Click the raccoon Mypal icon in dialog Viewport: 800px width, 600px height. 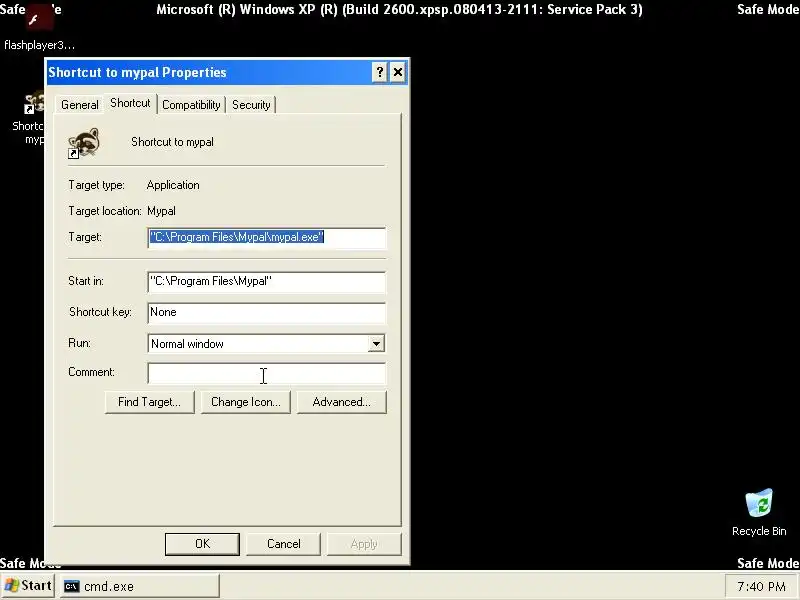84,143
